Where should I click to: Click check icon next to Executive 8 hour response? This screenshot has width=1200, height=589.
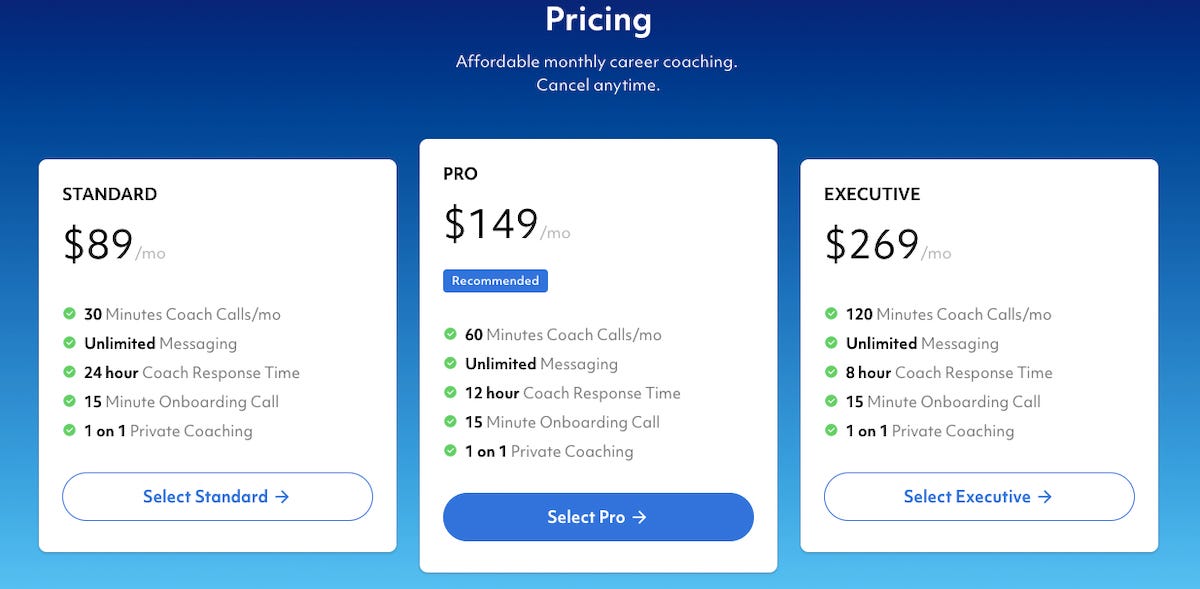(831, 372)
